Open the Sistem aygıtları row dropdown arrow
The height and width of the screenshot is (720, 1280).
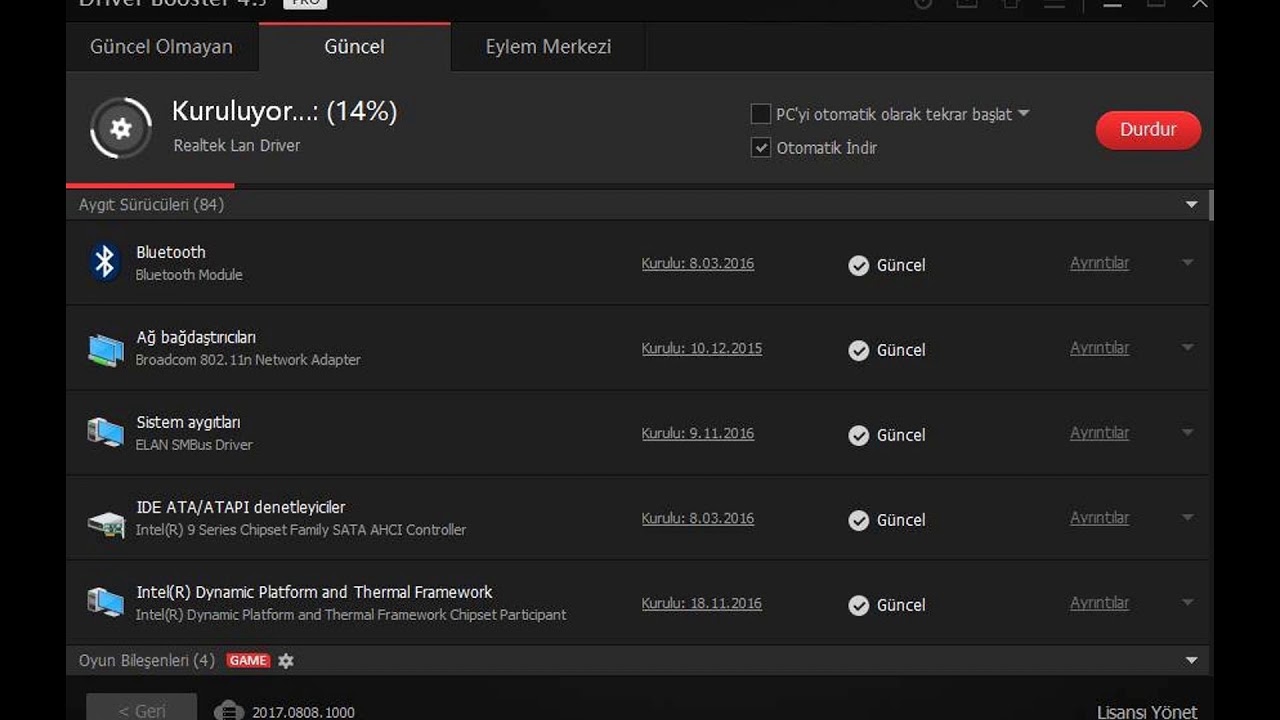click(x=1188, y=433)
